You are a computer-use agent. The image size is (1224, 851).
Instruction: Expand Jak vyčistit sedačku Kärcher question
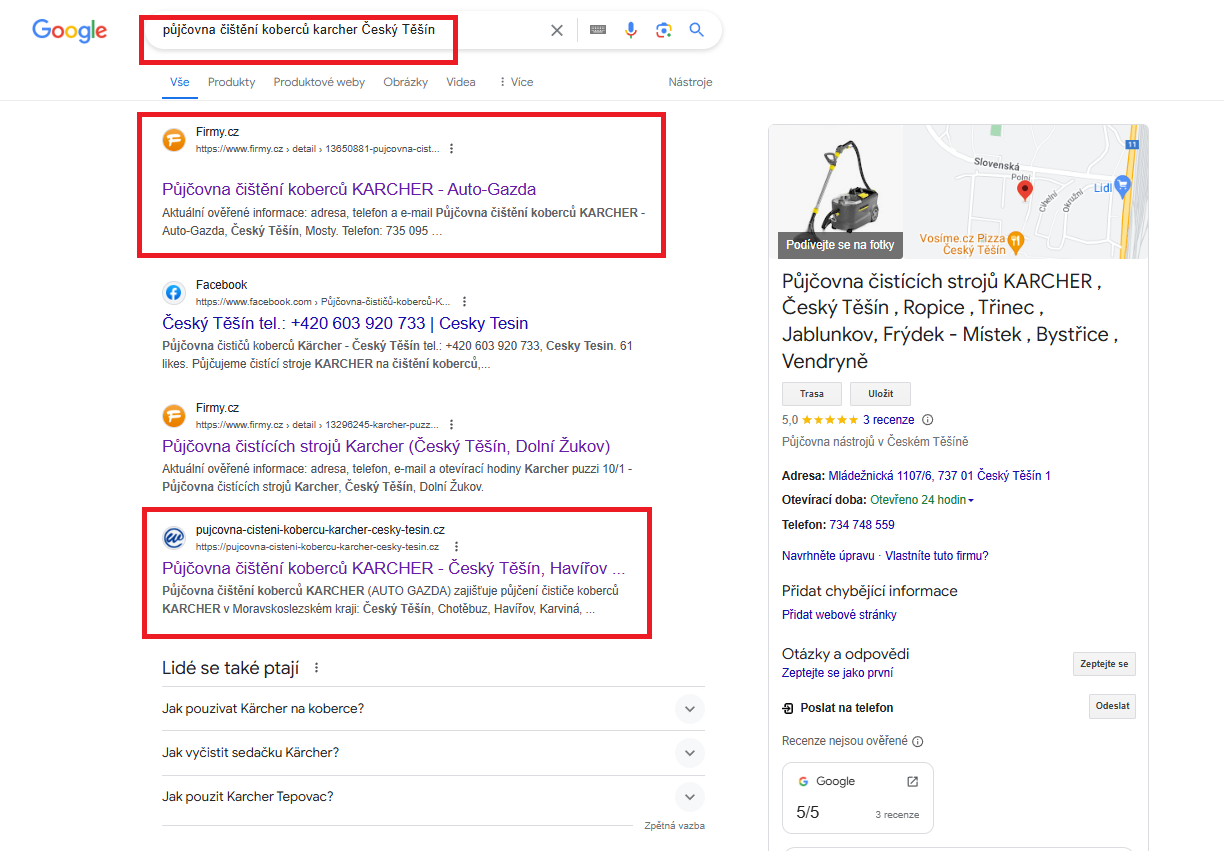pos(433,753)
